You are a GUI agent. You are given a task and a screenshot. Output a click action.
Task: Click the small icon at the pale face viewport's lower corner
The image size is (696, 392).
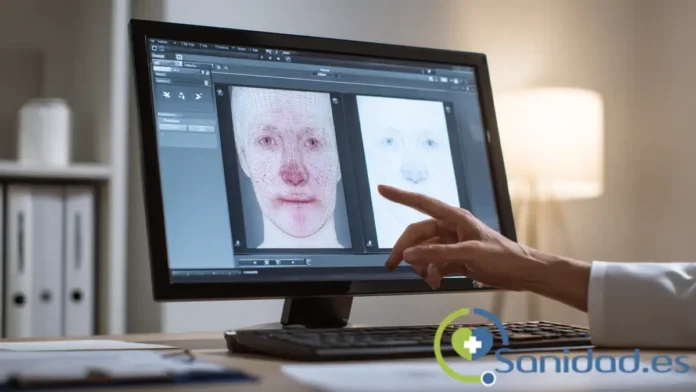click(x=369, y=243)
